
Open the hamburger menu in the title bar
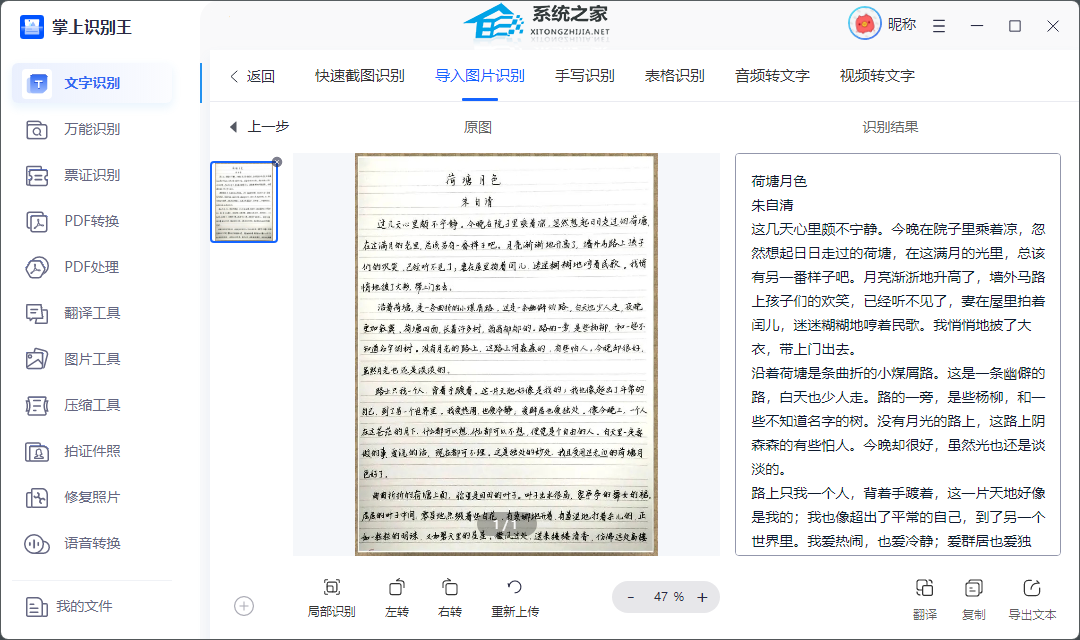tap(939, 26)
